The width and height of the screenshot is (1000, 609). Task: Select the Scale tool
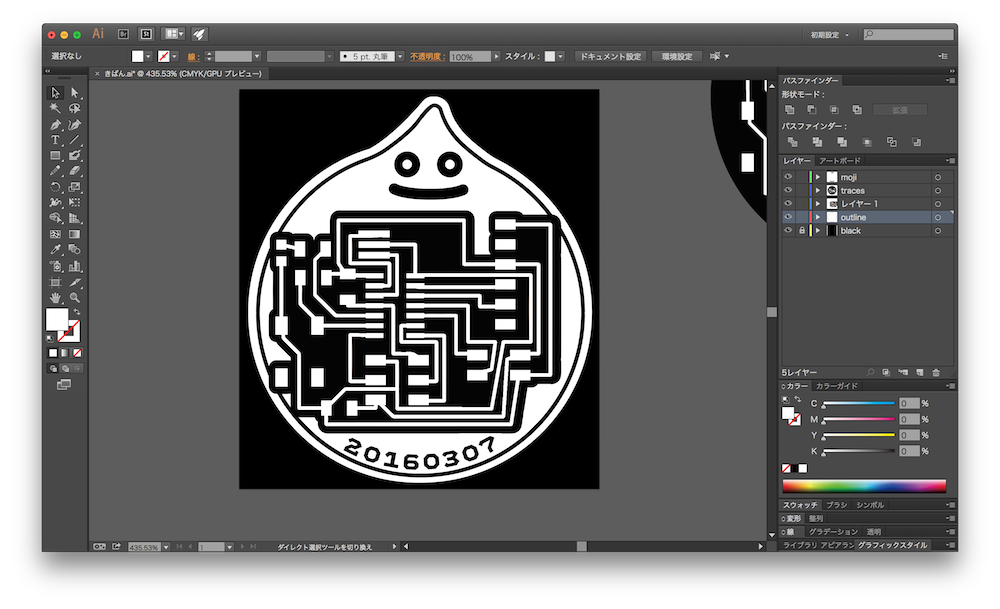pyautogui.click(x=75, y=187)
